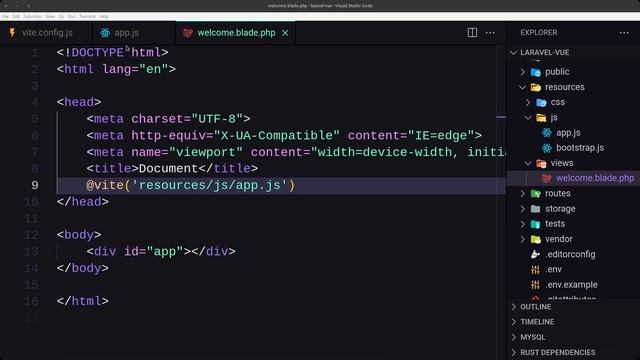
Task: Click the 'Document' title text
Action: point(168,169)
